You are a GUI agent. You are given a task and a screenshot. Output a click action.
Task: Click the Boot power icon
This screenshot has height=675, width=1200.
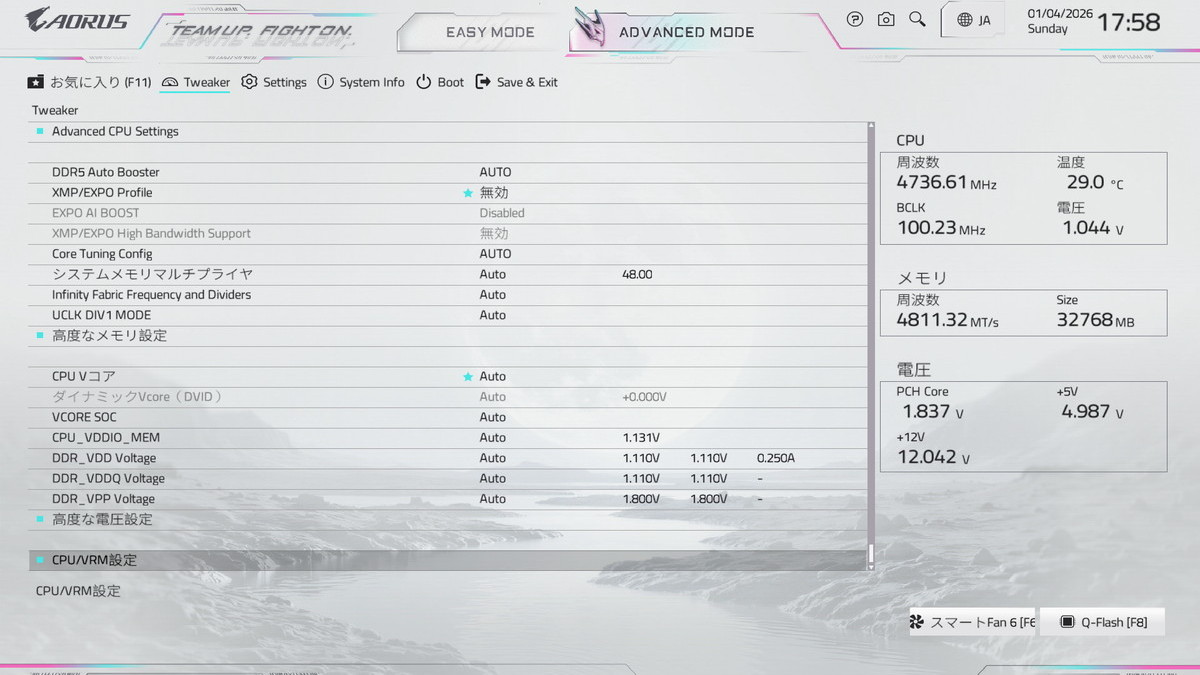pos(424,82)
